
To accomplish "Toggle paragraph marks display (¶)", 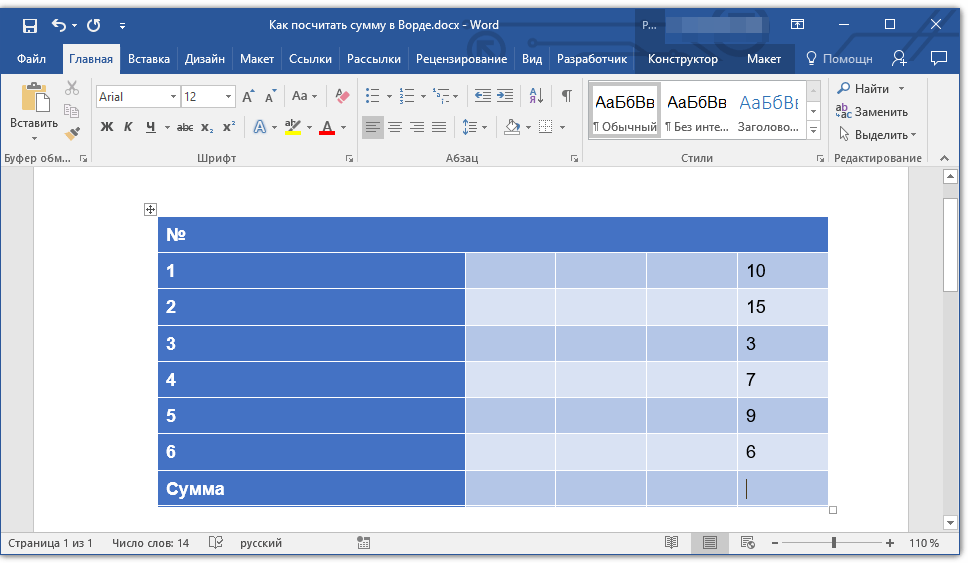I will pyautogui.click(x=567, y=96).
